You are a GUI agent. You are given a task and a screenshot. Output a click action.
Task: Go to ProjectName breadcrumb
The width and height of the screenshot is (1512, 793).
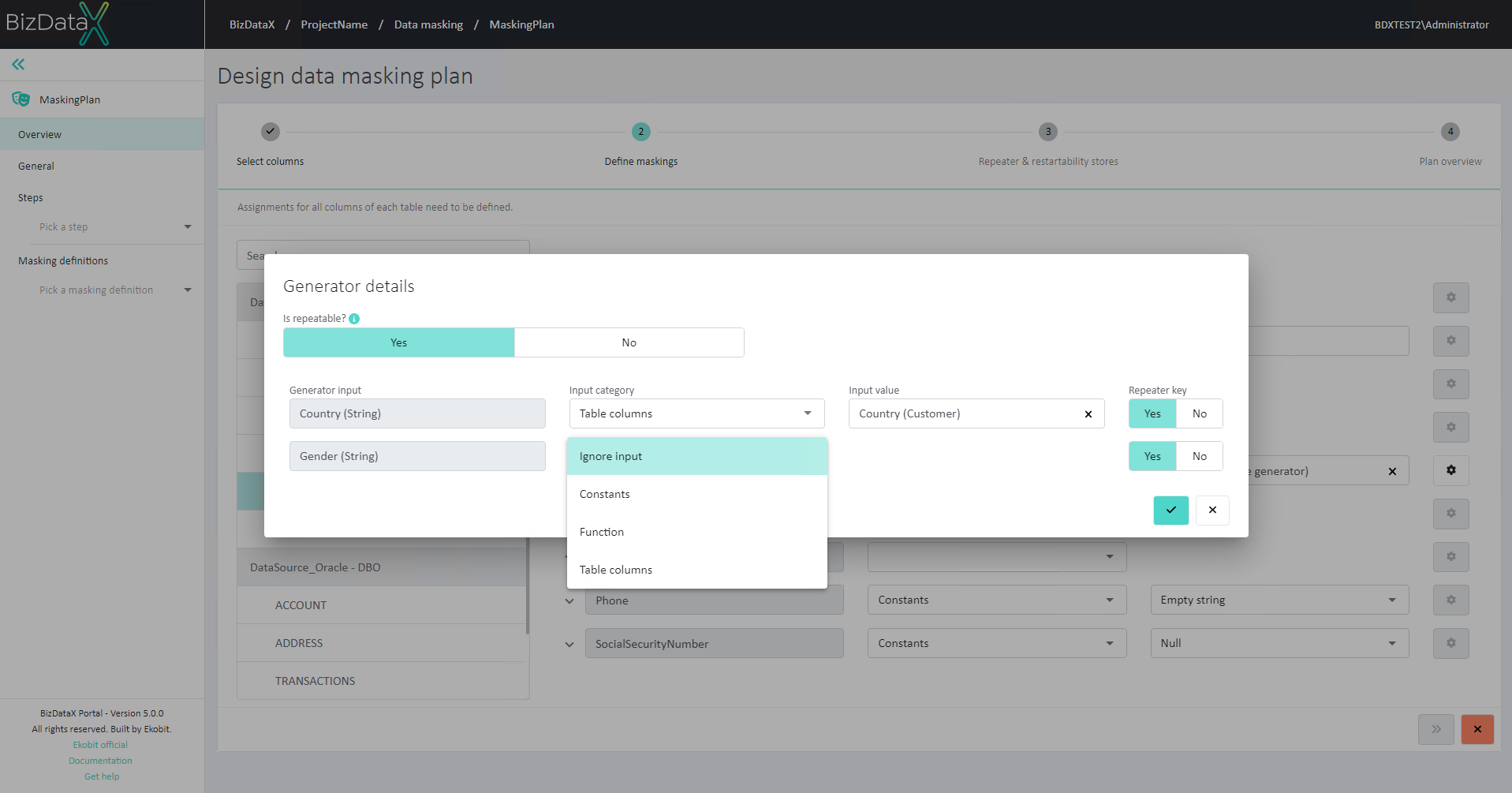pos(334,24)
